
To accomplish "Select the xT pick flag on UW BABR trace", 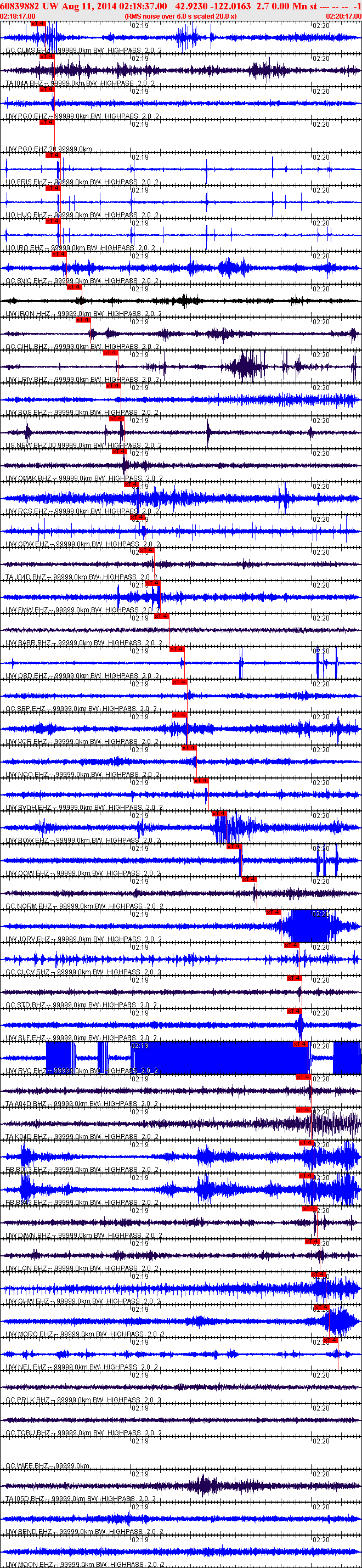I will click(x=161, y=616).
